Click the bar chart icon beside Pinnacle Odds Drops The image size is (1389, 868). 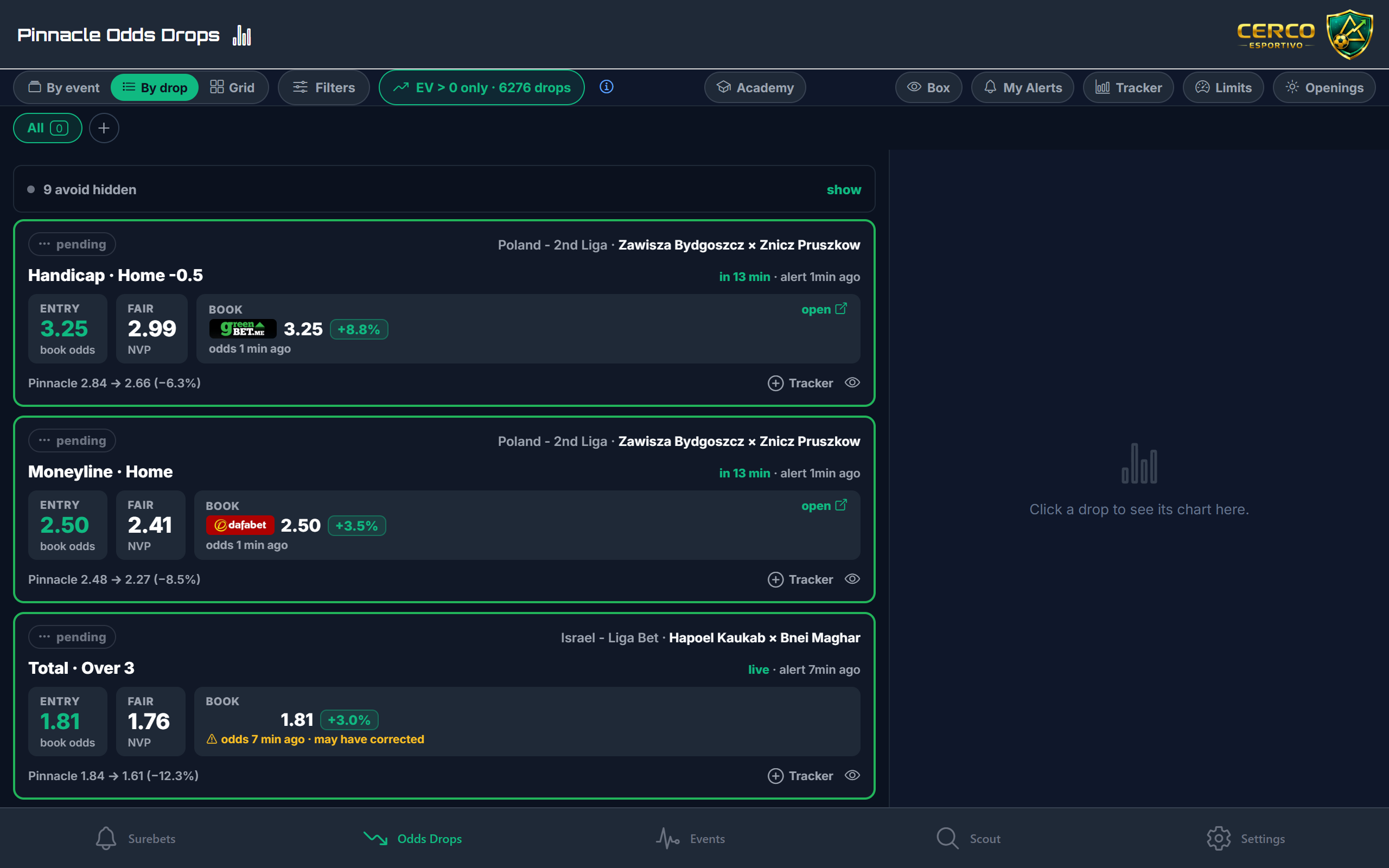coord(241,36)
